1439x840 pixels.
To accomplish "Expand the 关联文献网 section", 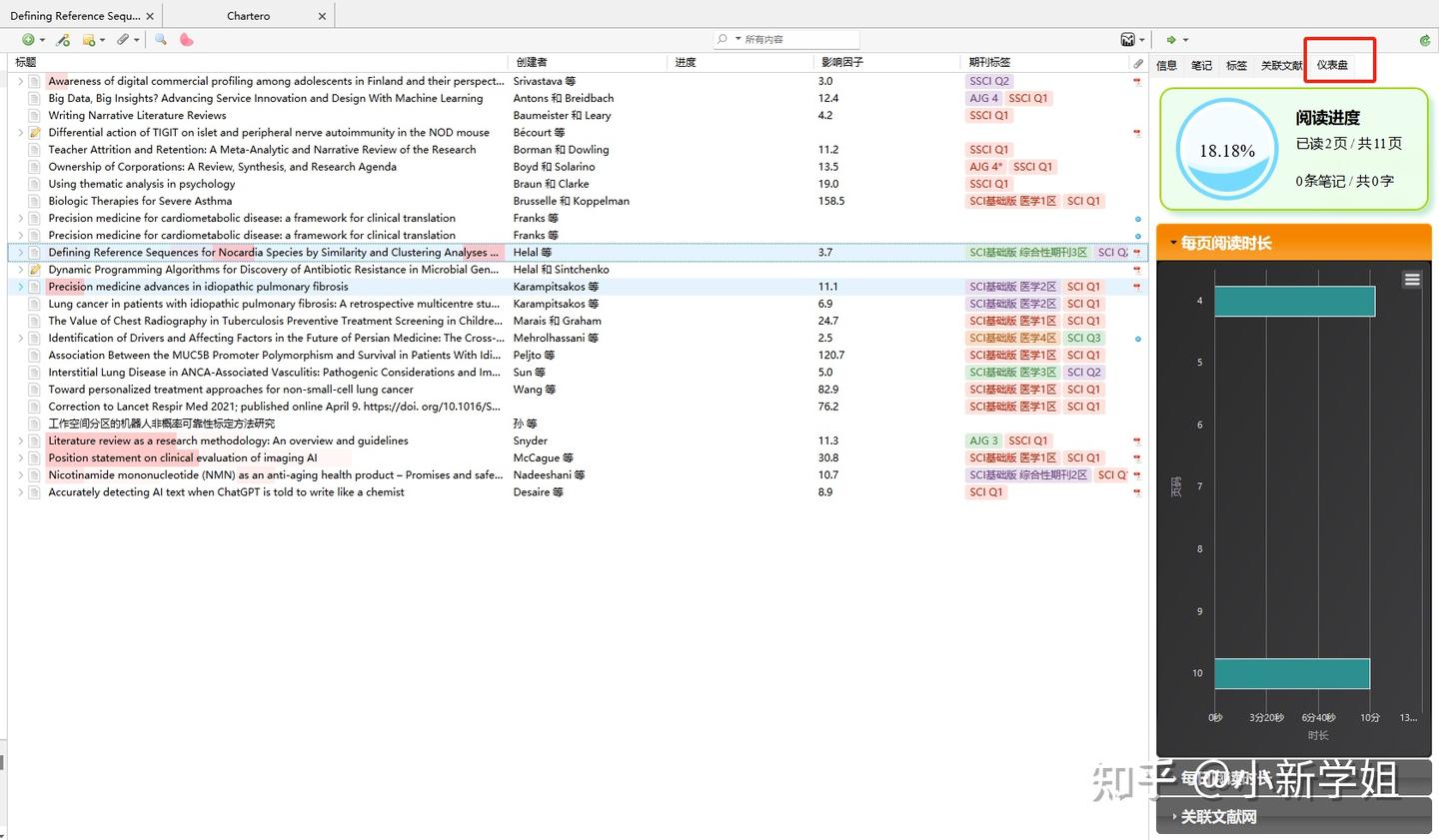I will 1294,817.
